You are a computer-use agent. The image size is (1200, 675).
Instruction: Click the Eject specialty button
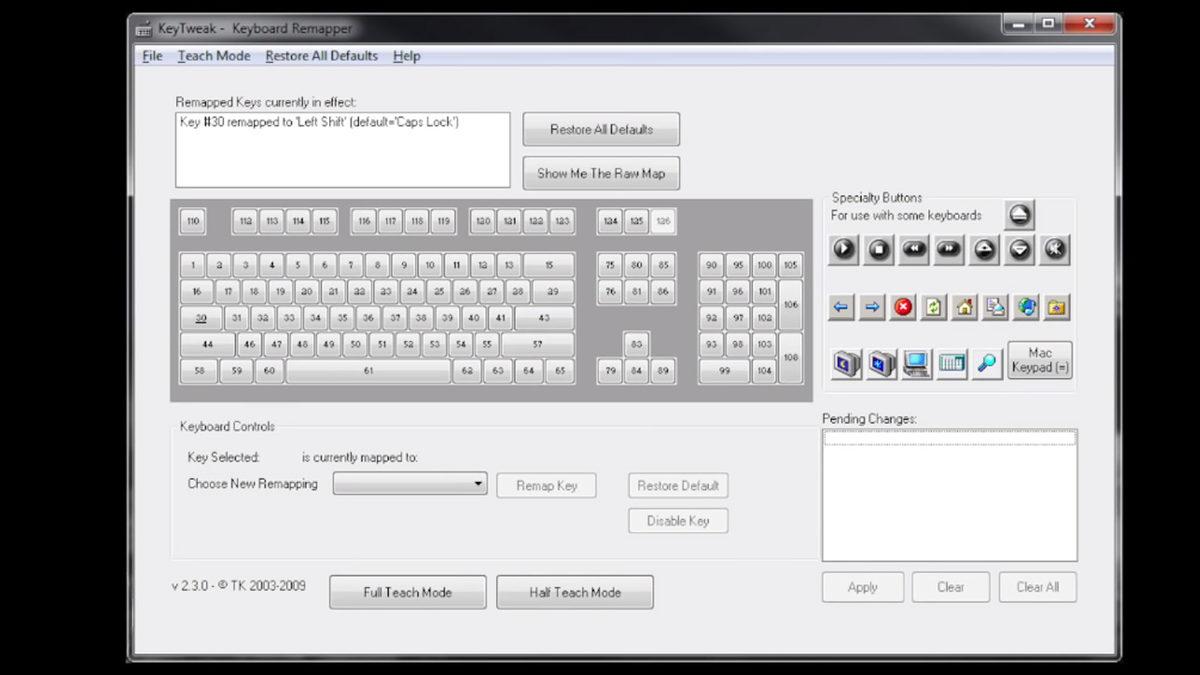(1019, 215)
